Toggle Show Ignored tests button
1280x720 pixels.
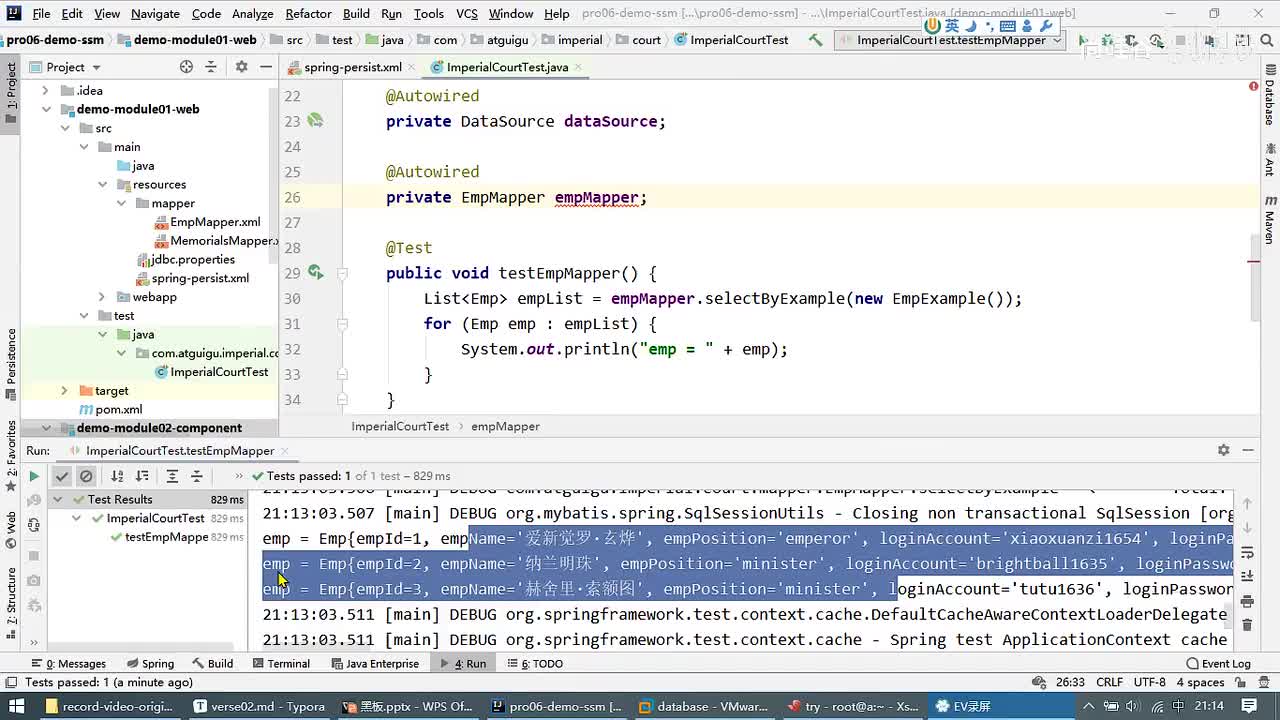pyautogui.click(x=86, y=477)
